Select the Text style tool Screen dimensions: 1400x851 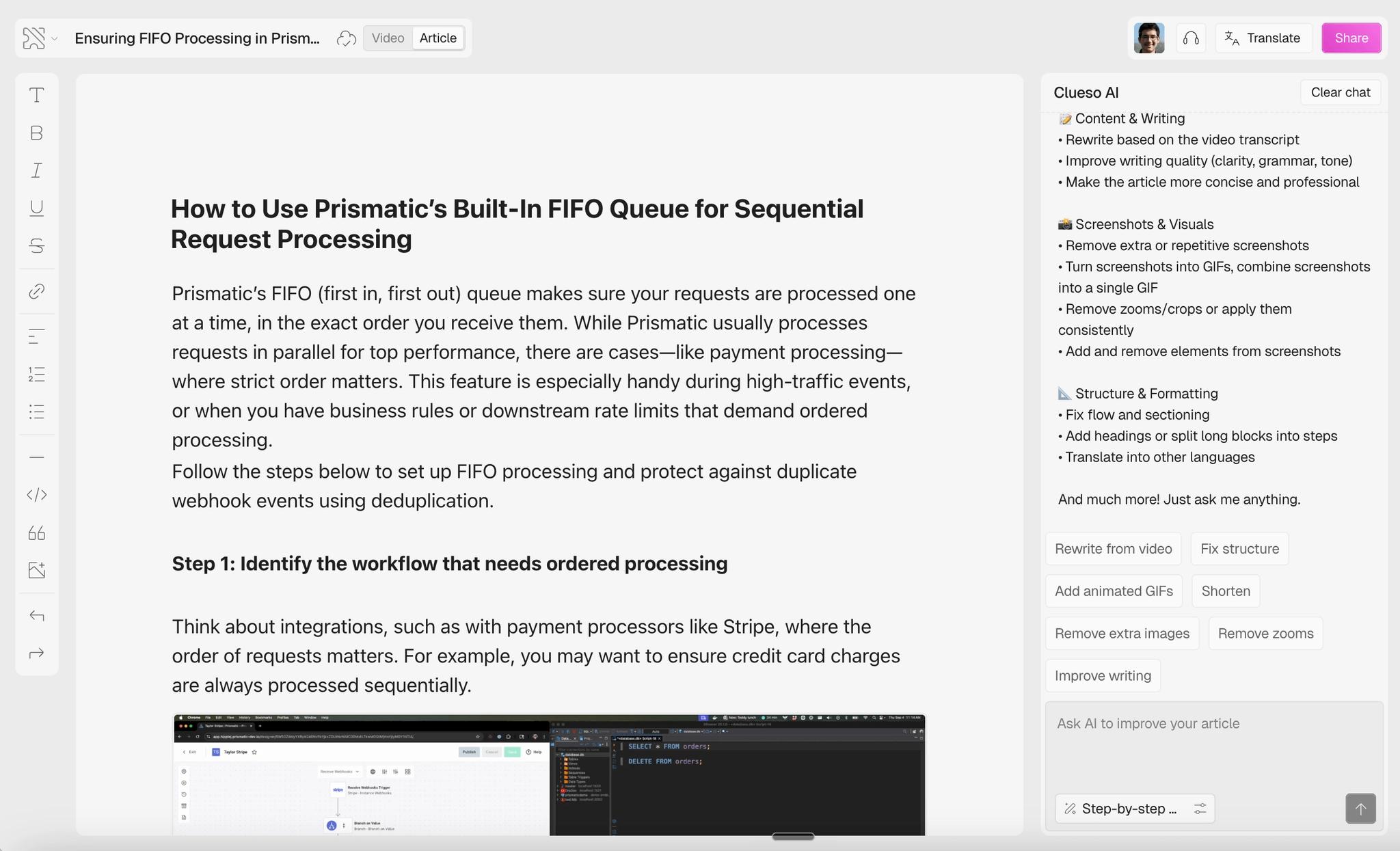[37, 95]
